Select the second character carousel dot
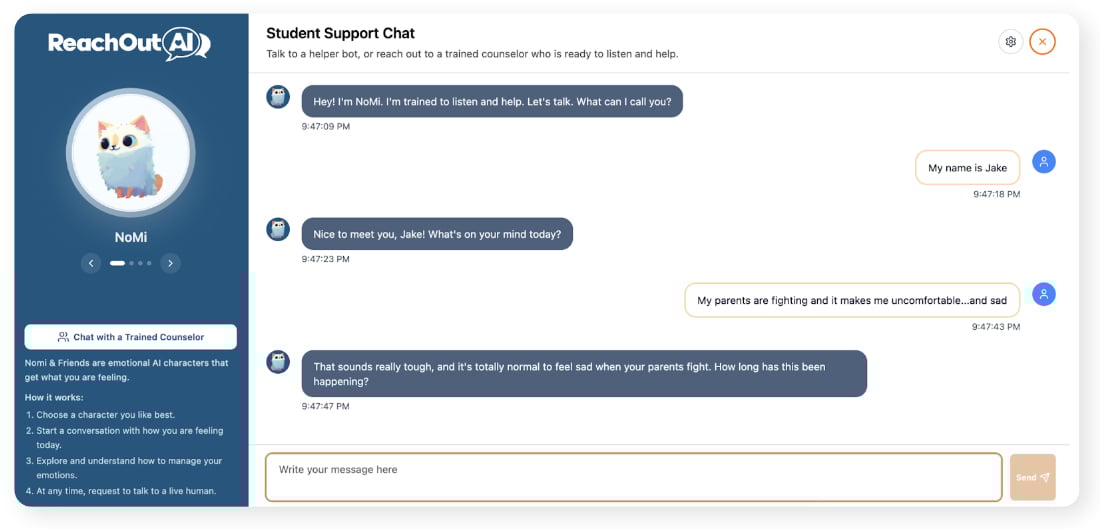The image size is (1100, 529). [x=131, y=263]
